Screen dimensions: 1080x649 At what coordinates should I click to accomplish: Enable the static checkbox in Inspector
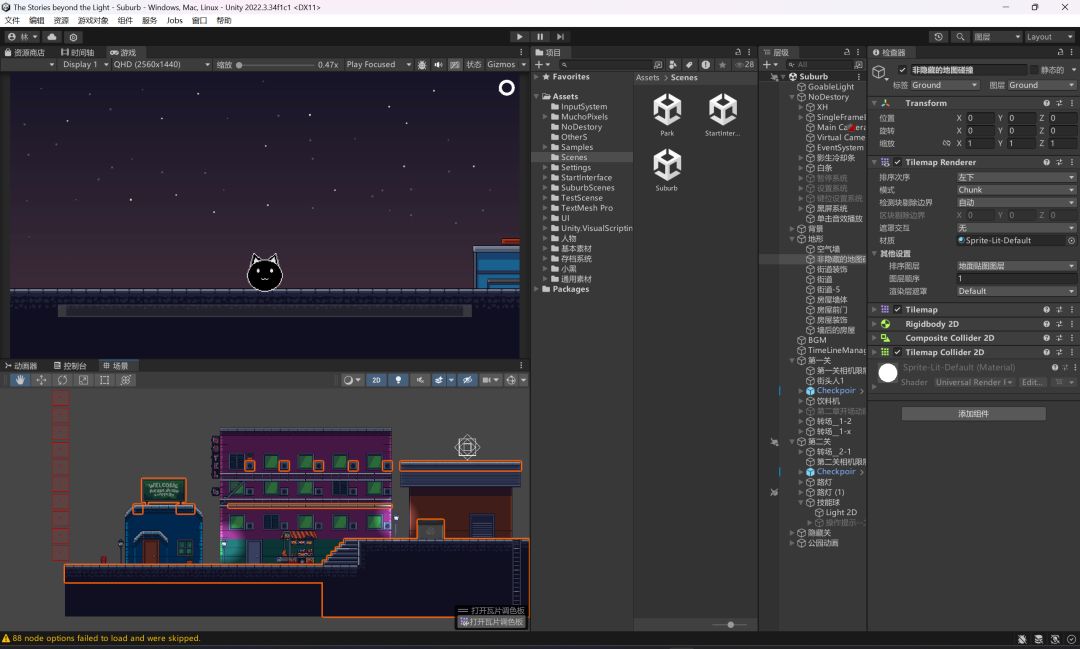[x=1034, y=70]
